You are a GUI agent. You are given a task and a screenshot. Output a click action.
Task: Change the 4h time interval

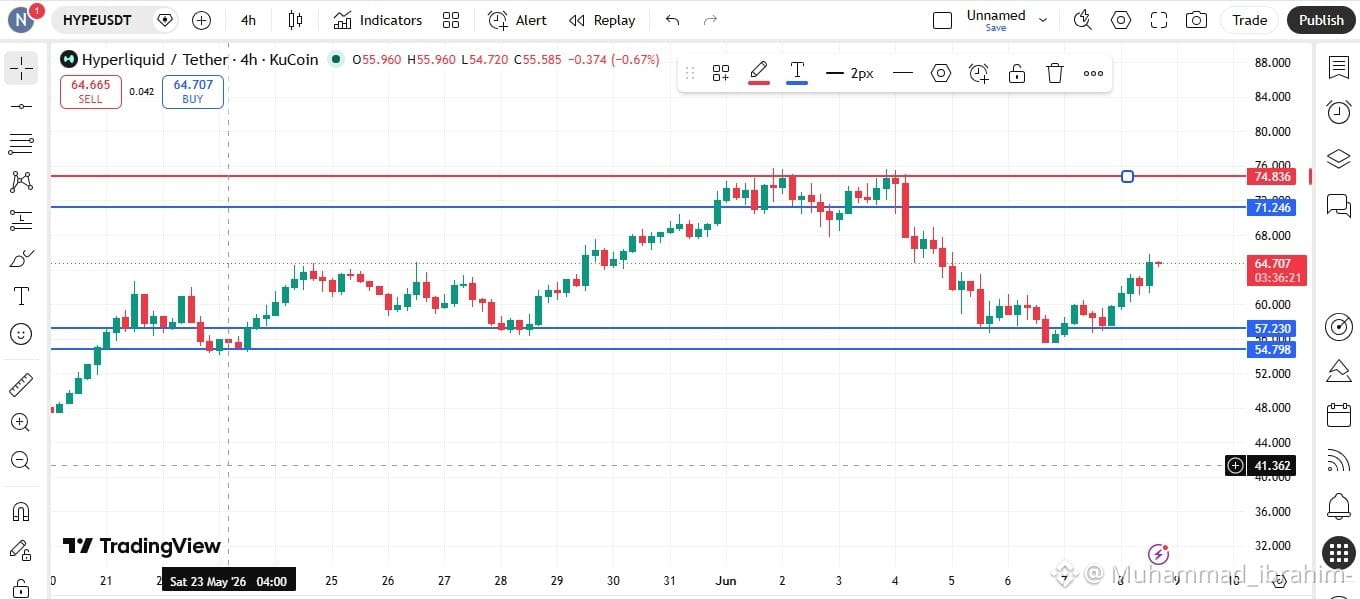pyautogui.click(x=248, y=20)
